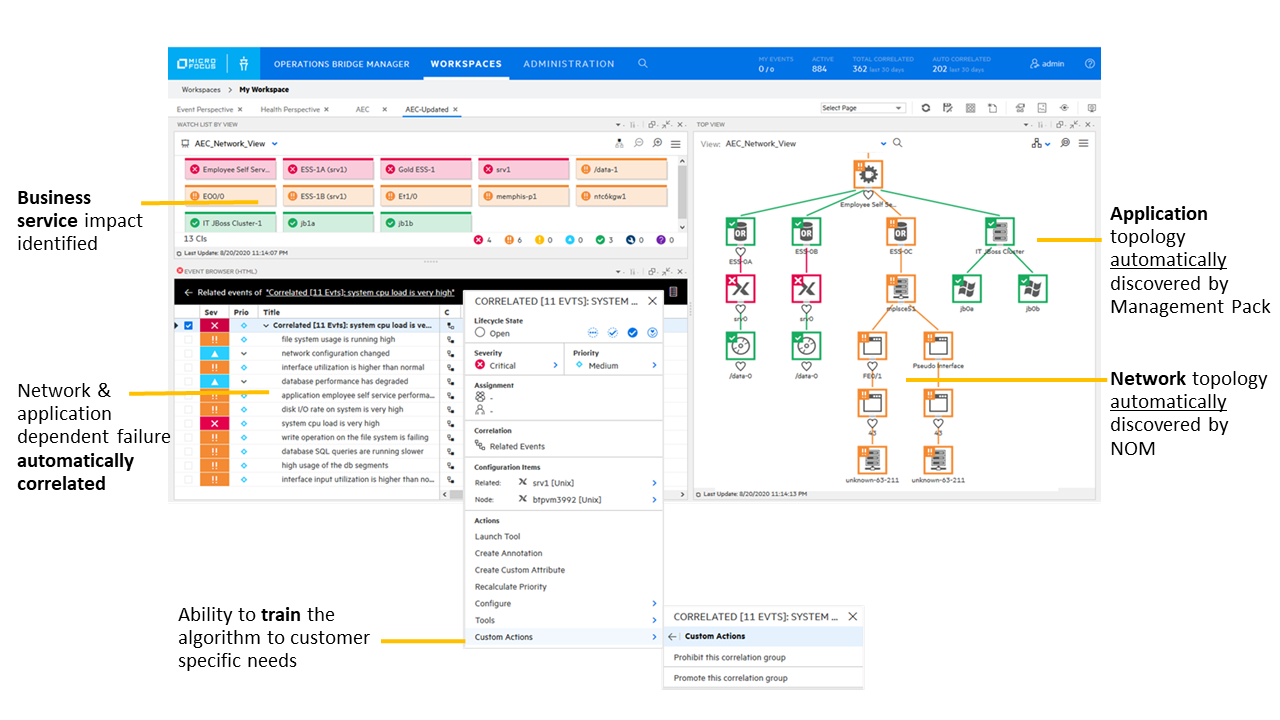This screenshot has width=1280, height=720.
Task: Click the magnifier icon beside View name
Action: (898, 144)
